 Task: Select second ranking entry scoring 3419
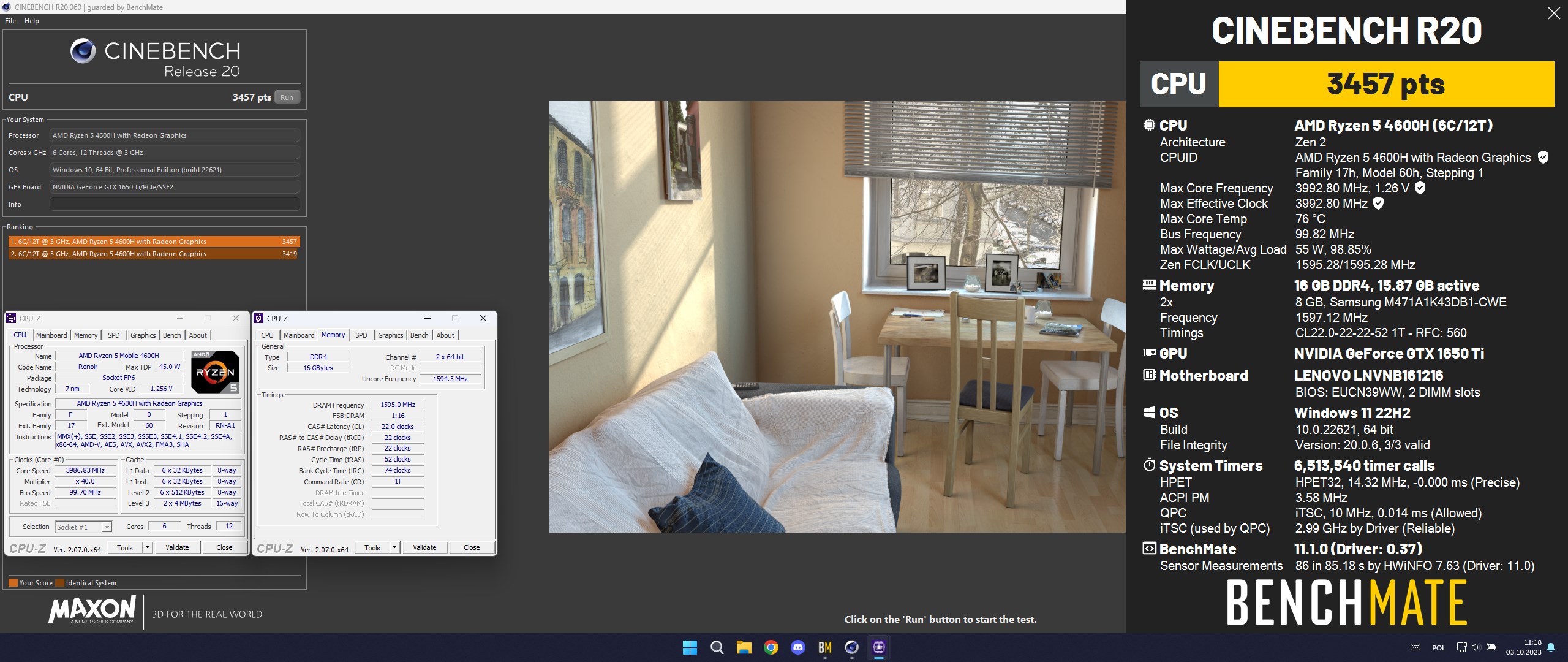pyautogui.click(x=154, y=254)
